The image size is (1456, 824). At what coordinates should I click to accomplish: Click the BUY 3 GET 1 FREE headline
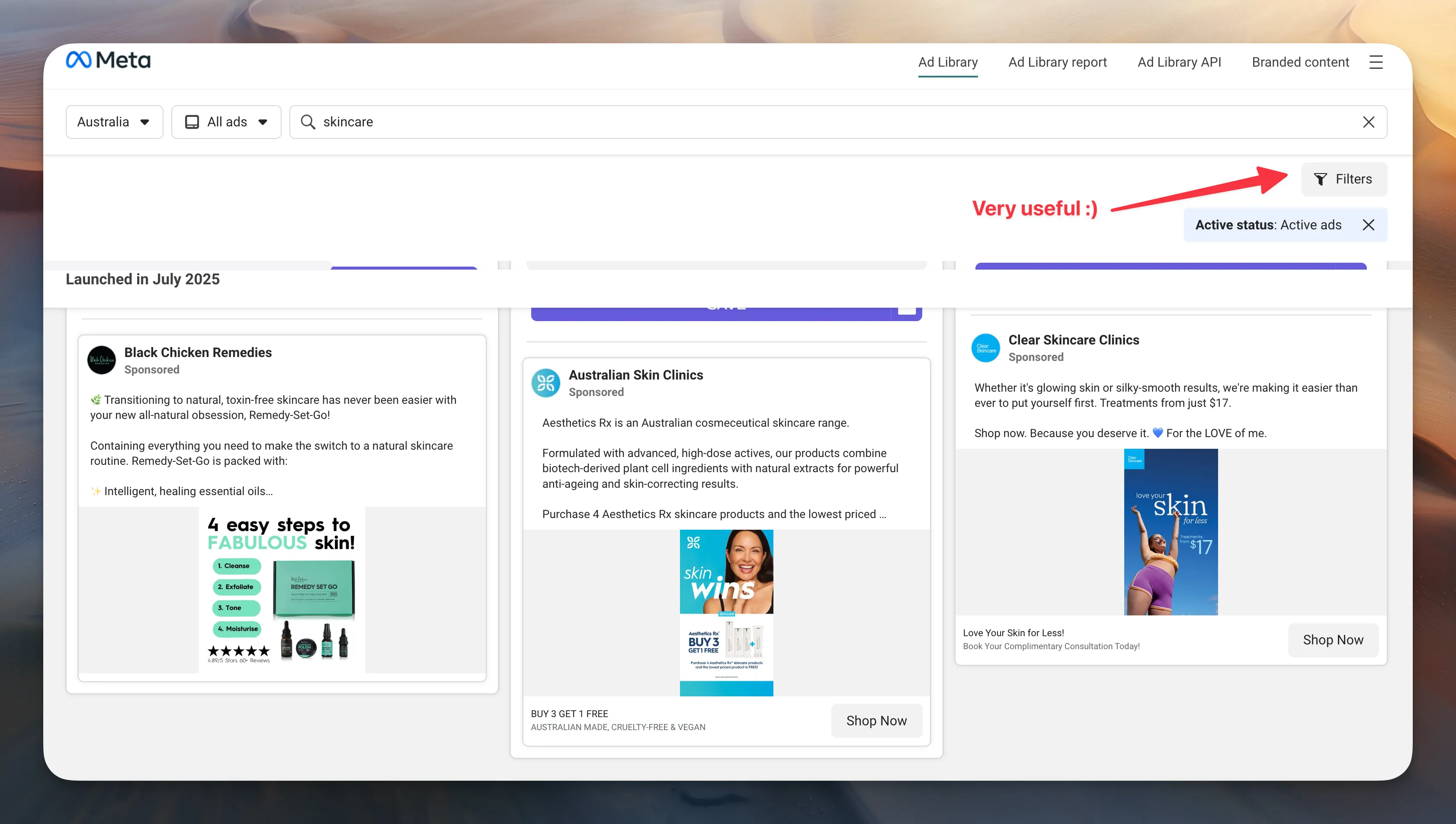[x=569, y=714]
